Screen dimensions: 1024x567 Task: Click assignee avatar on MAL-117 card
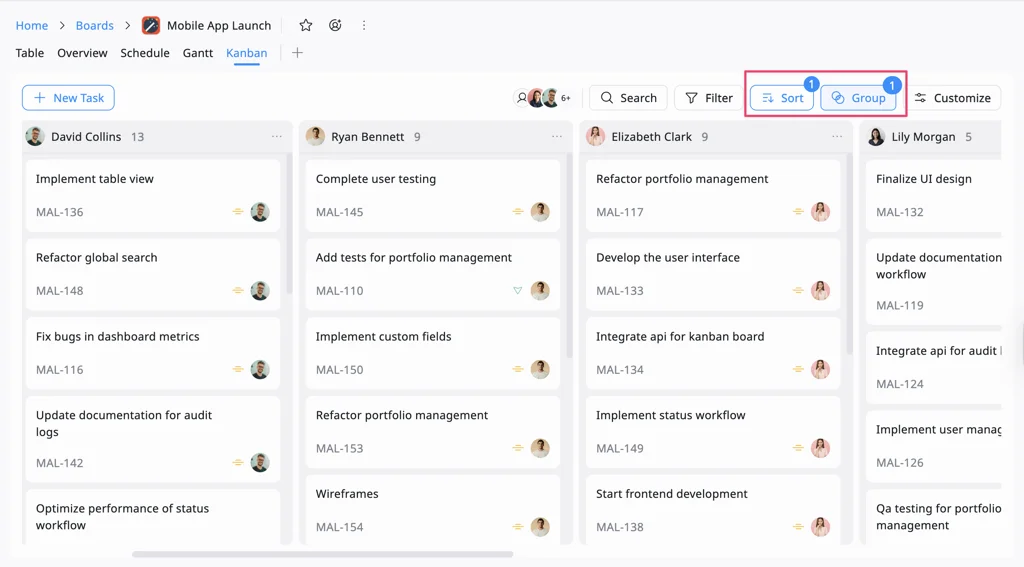[x=820, y=212]
